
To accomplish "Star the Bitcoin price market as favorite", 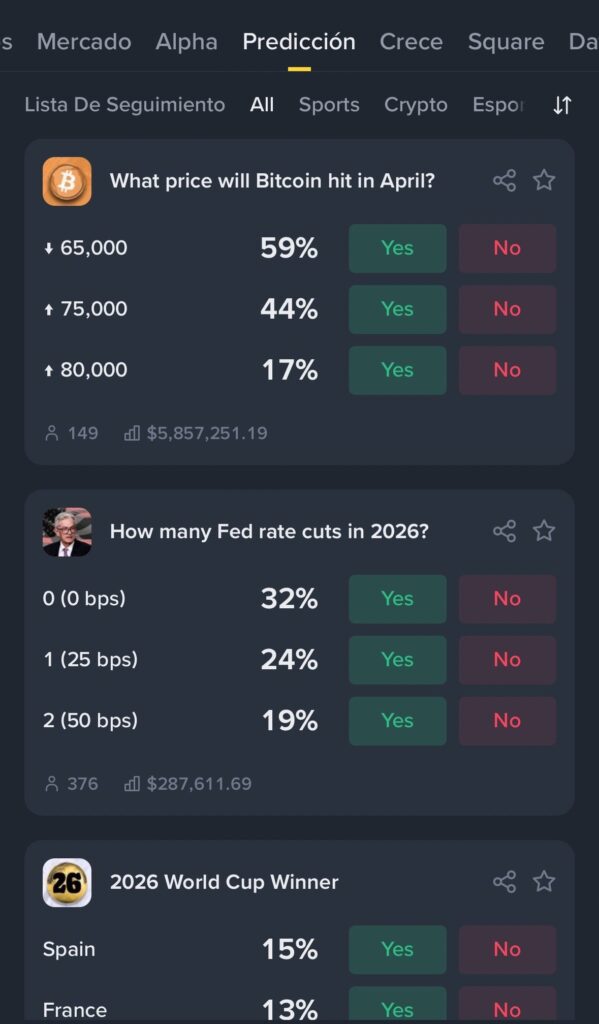I will tap(544, 180).
